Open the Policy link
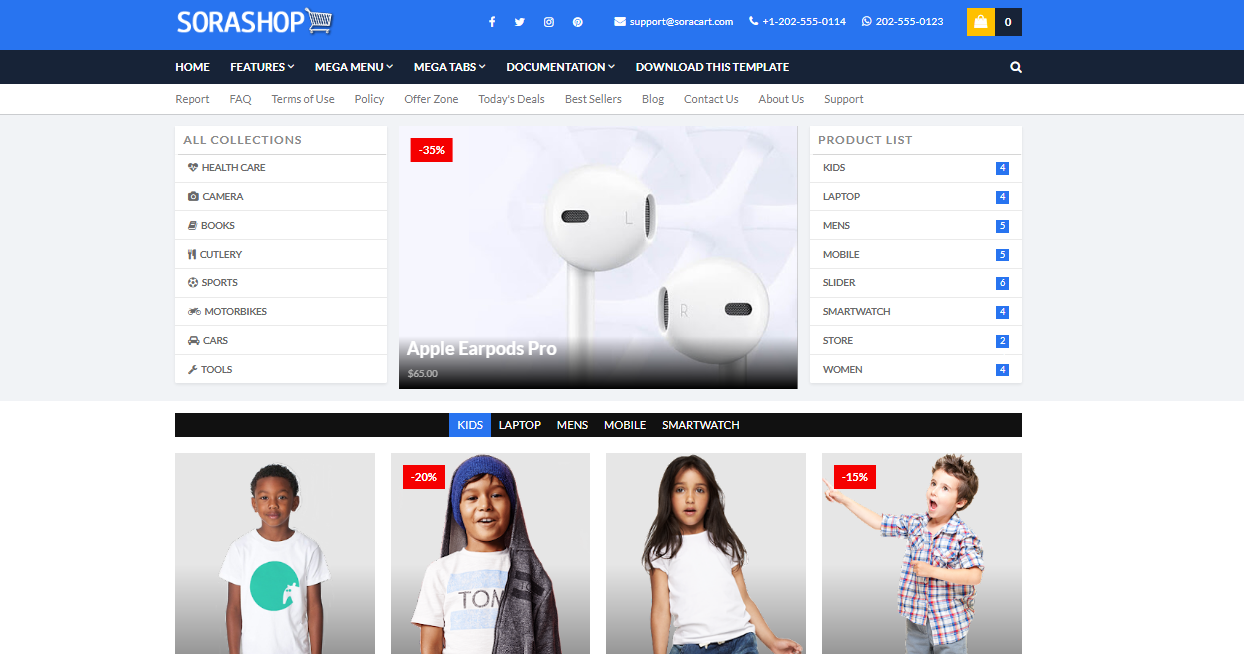1244x654 pixels. tap(369, 99)
